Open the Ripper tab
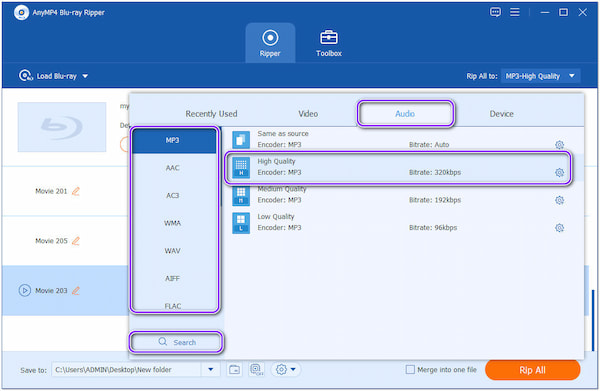 pyautogui.click(x=270, y=43)
